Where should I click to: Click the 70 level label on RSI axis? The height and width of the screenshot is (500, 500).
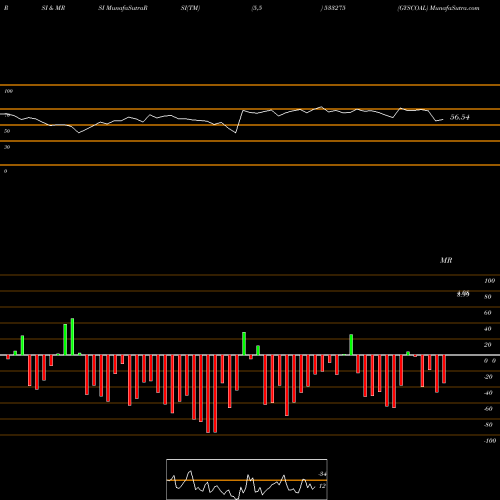(7, 115)
